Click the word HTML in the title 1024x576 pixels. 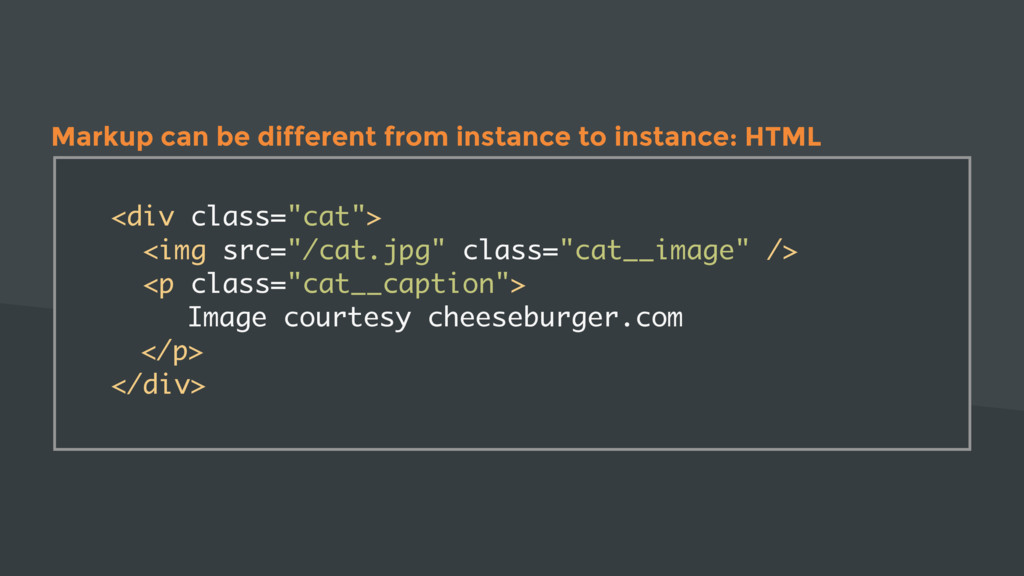coord(782,136)
